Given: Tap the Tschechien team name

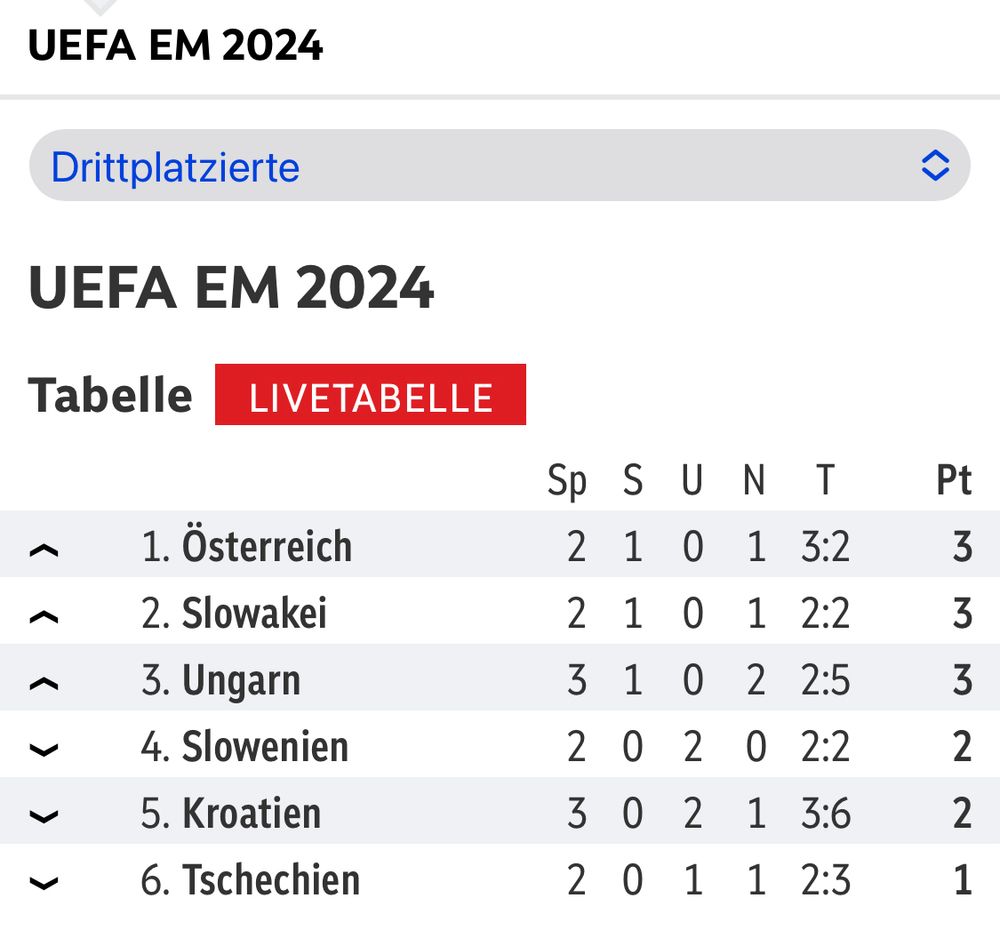Looking at the screenshot, I should click(270, 880).
